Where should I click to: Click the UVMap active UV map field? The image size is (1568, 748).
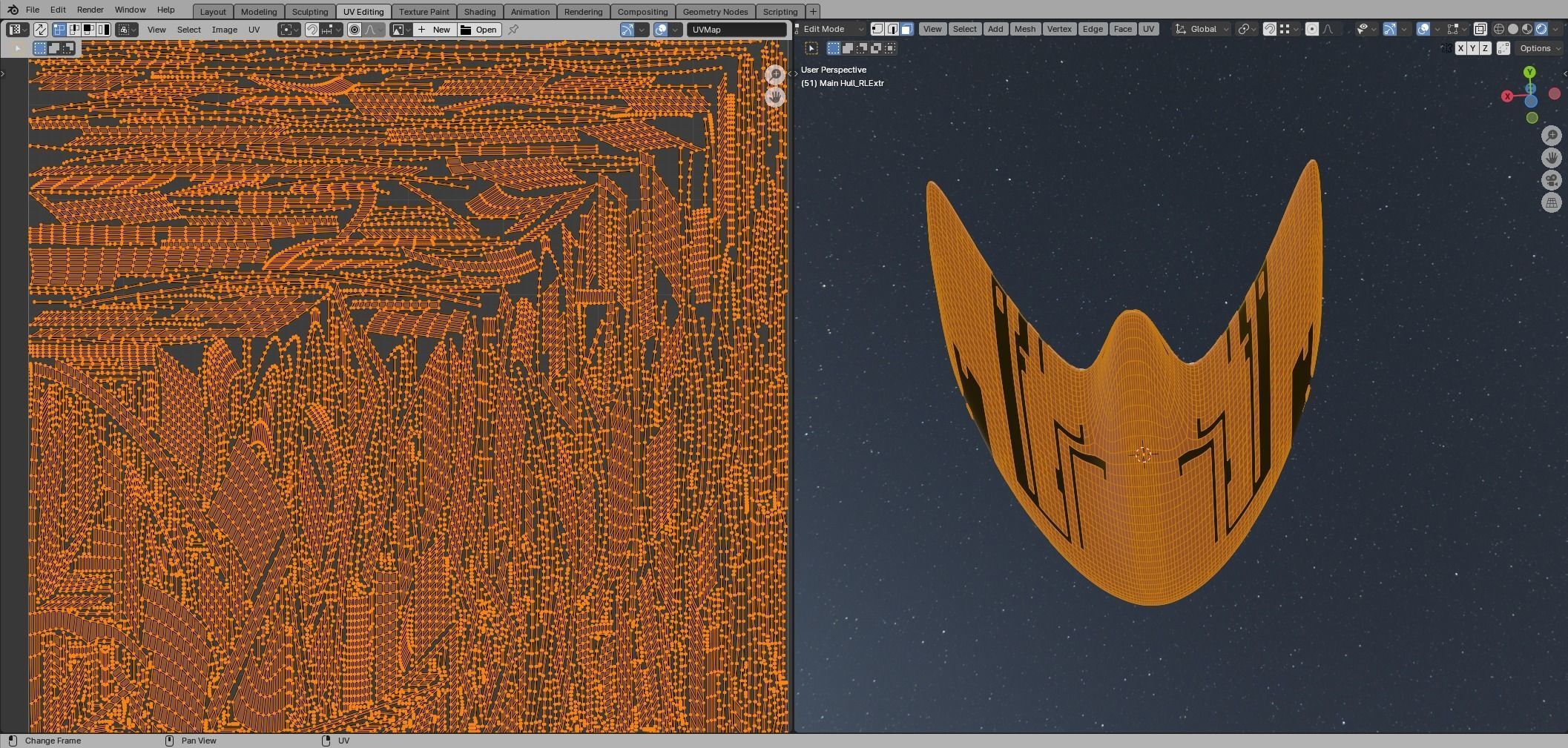click(x=737, y=30)
